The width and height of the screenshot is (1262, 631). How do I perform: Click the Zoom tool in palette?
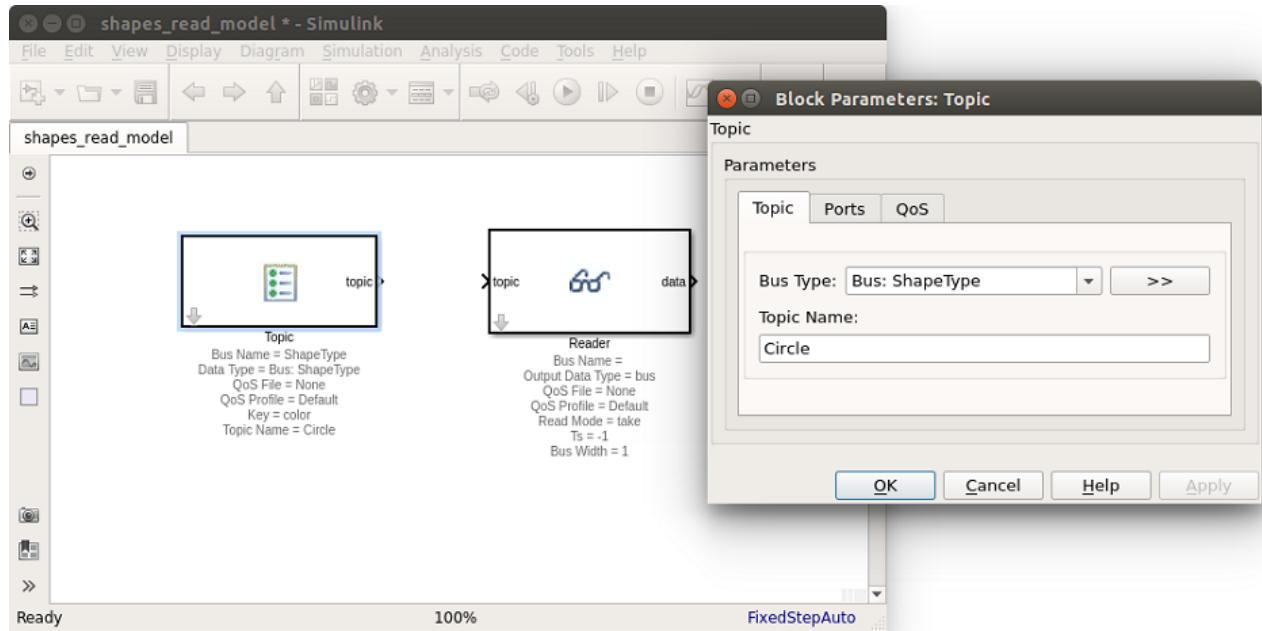(29, 219)
